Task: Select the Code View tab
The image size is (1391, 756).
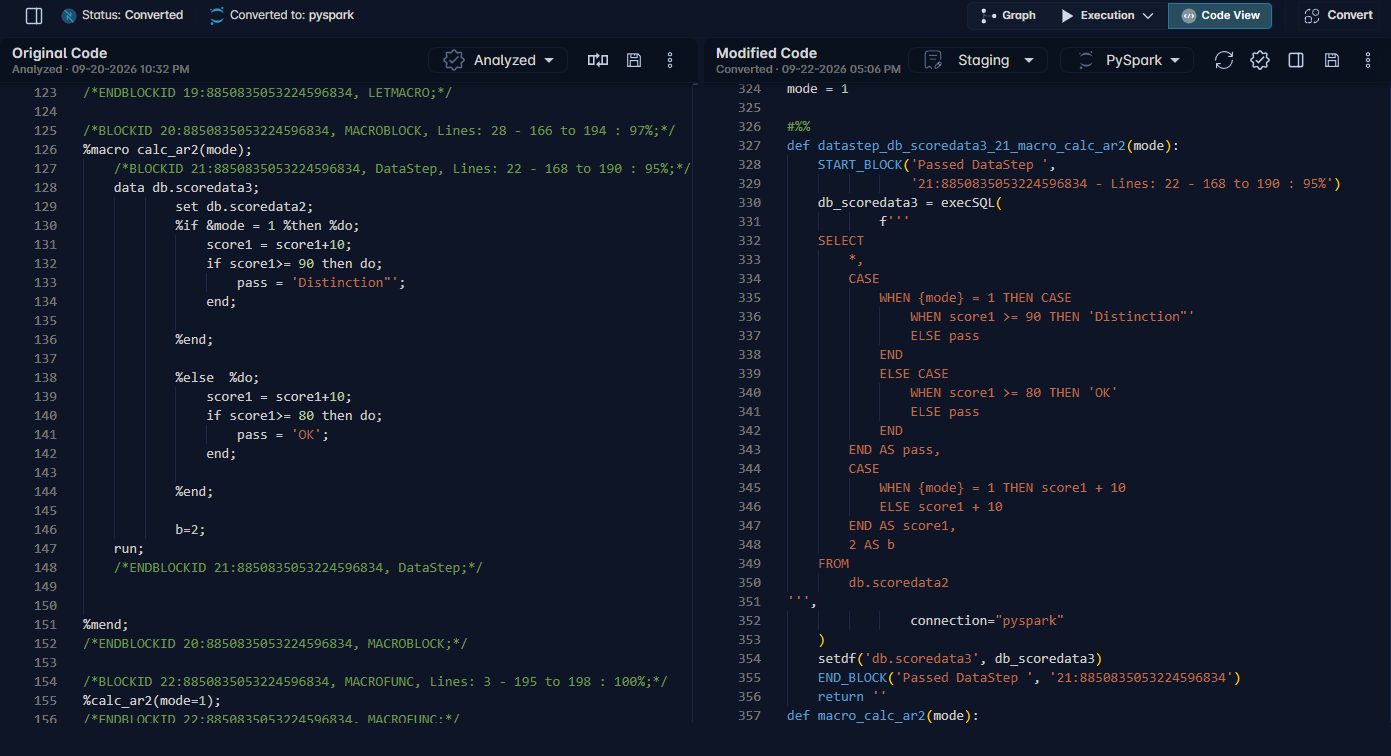Action: tap(1220, 16)
